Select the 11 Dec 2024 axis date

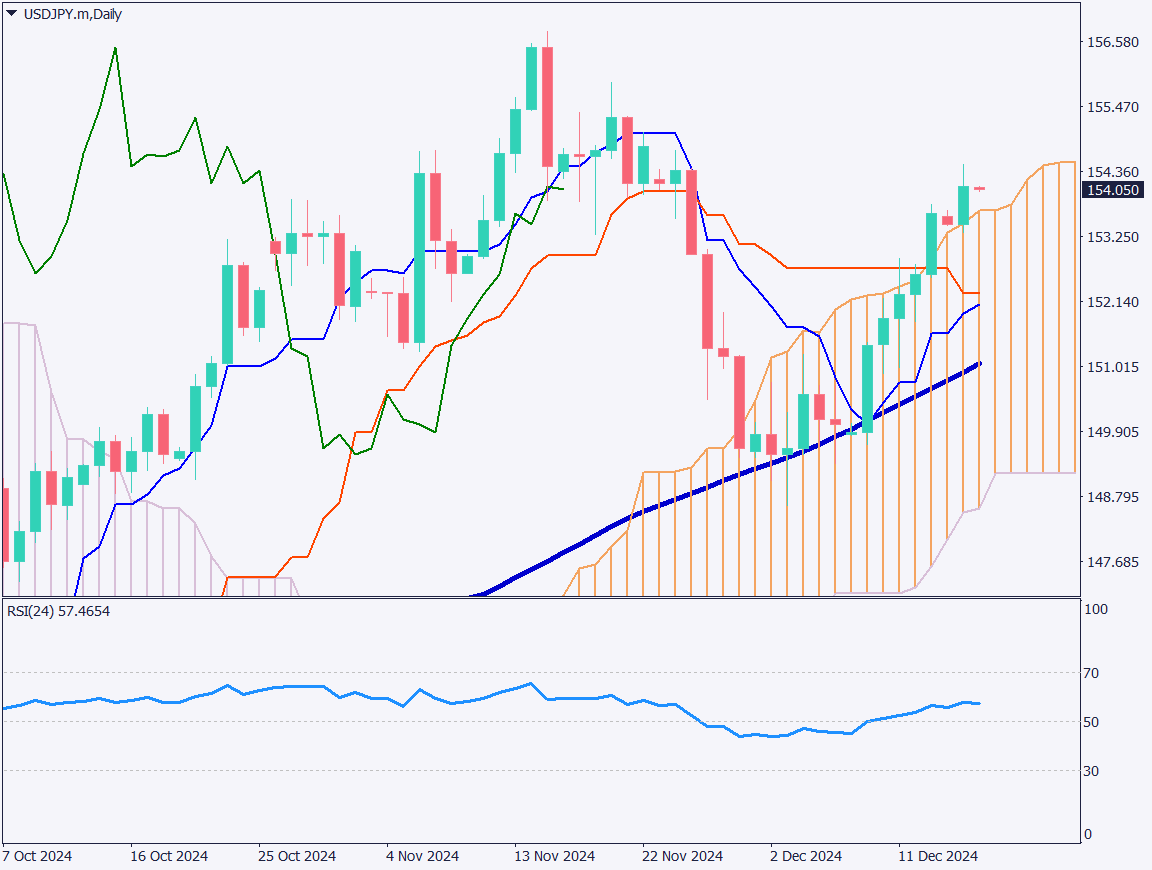939,856
